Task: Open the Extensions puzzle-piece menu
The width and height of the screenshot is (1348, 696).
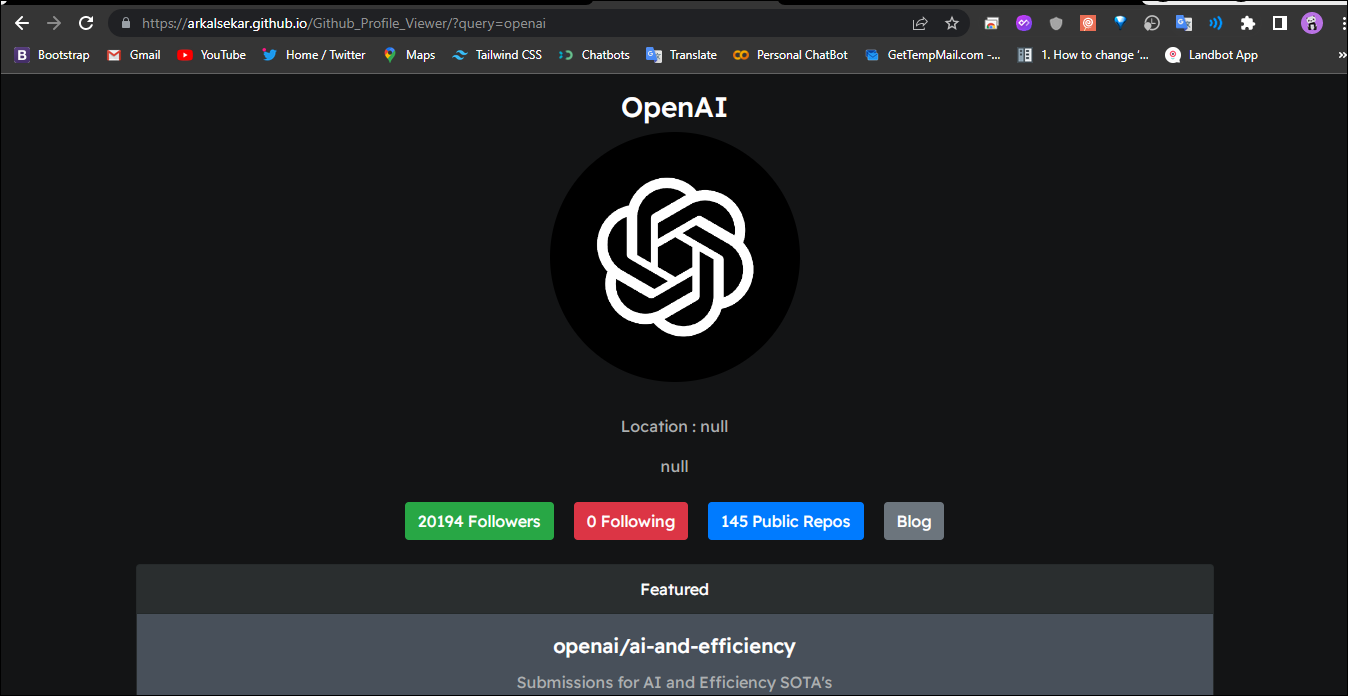Action: tap(1248, 23)
